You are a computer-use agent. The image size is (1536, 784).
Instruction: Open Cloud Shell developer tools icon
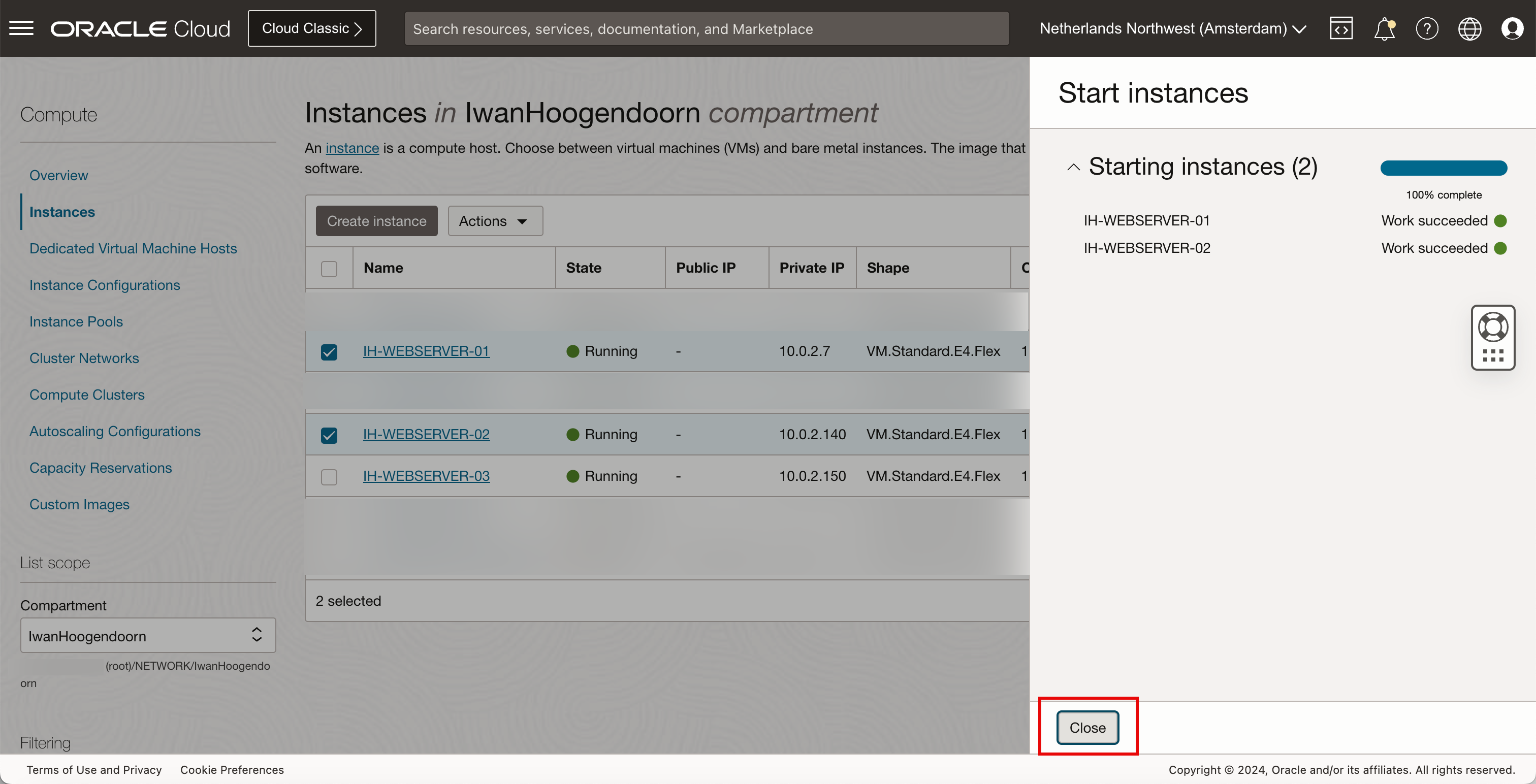[1340, 28]
